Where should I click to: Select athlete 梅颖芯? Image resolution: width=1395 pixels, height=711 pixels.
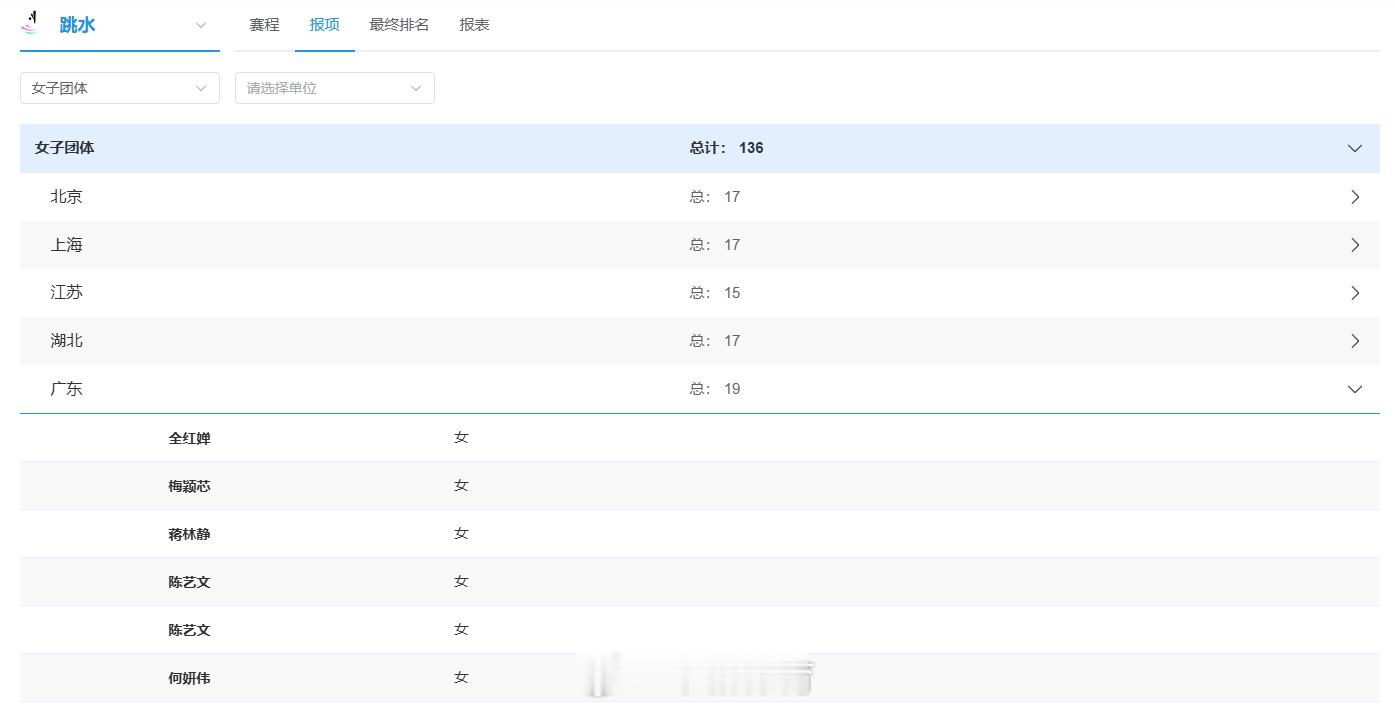(x=189, y=486)
